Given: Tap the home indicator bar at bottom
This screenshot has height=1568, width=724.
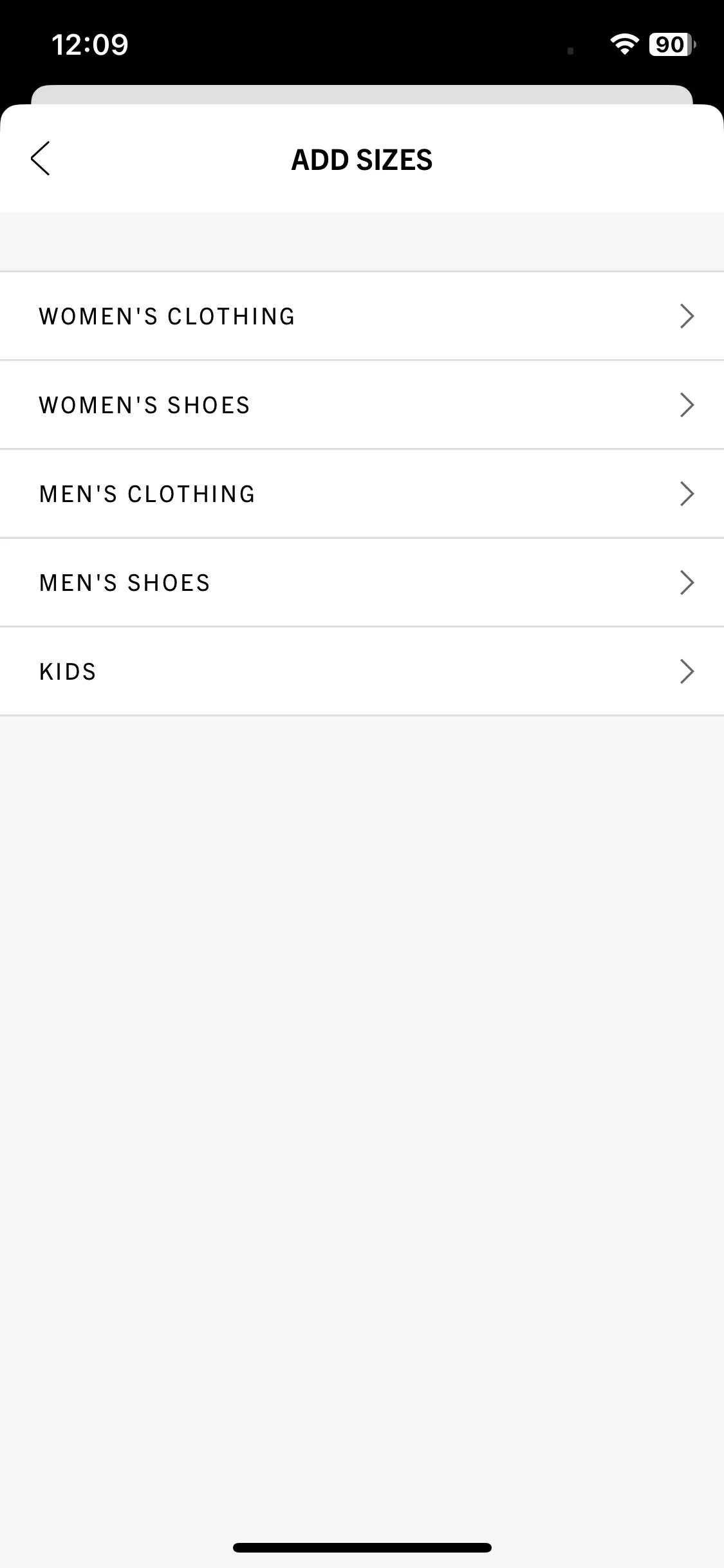Looking at the screenshot, I should [x=362, y=1547].
